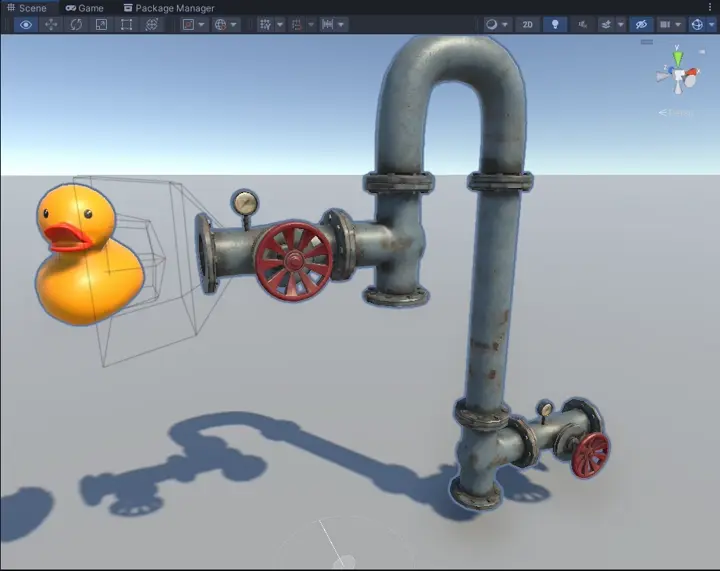Select the Rotate tool
720x571 pixels.
click(x=76, y=24)
